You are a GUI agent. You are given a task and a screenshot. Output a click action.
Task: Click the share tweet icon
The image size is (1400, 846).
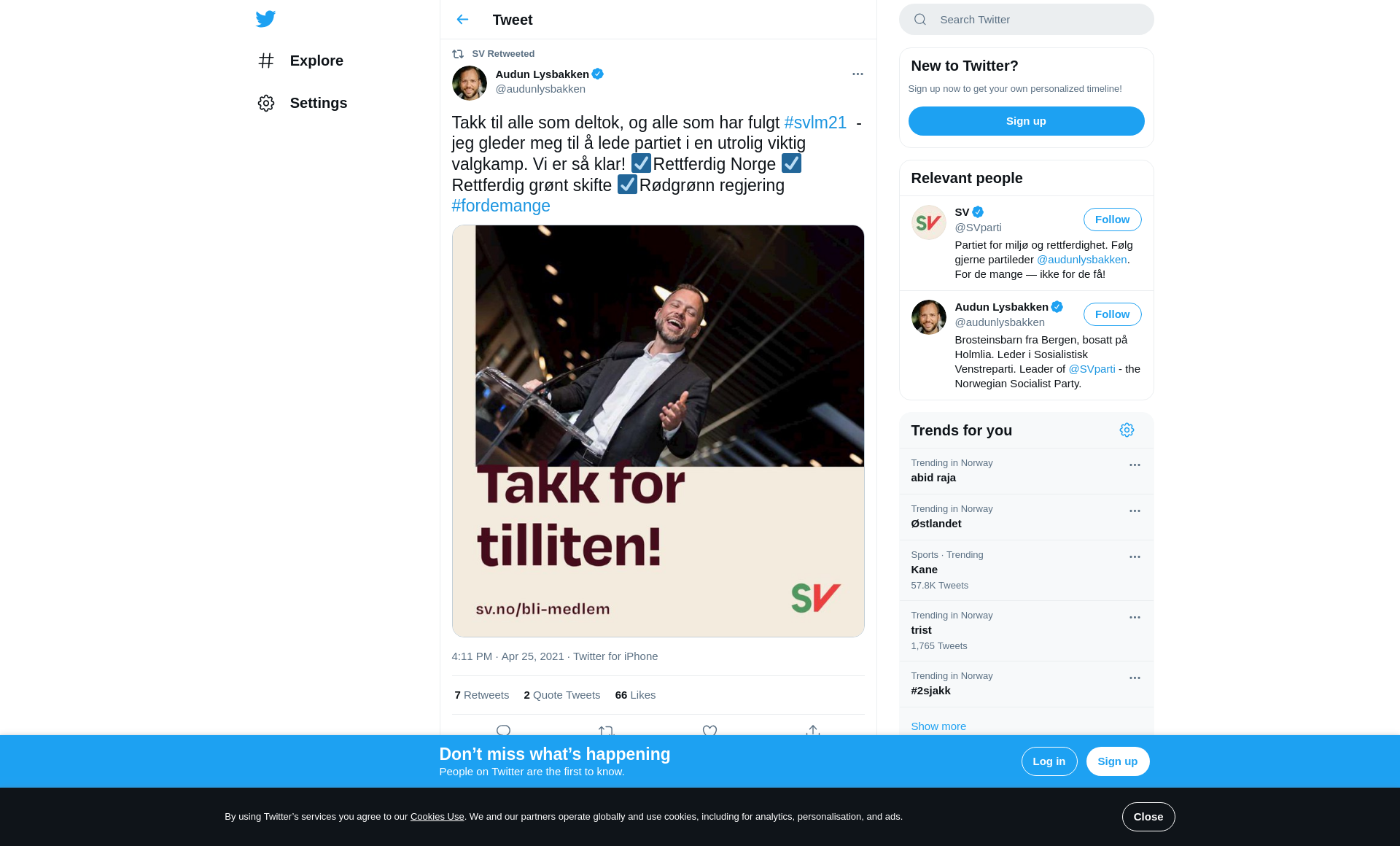(813, 730)
